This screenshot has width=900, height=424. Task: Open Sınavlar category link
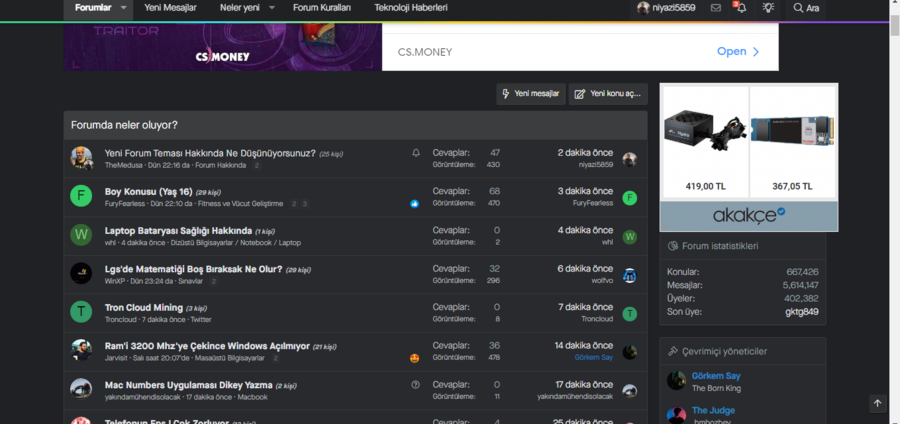pyautogui.click(x=191, y=281)
